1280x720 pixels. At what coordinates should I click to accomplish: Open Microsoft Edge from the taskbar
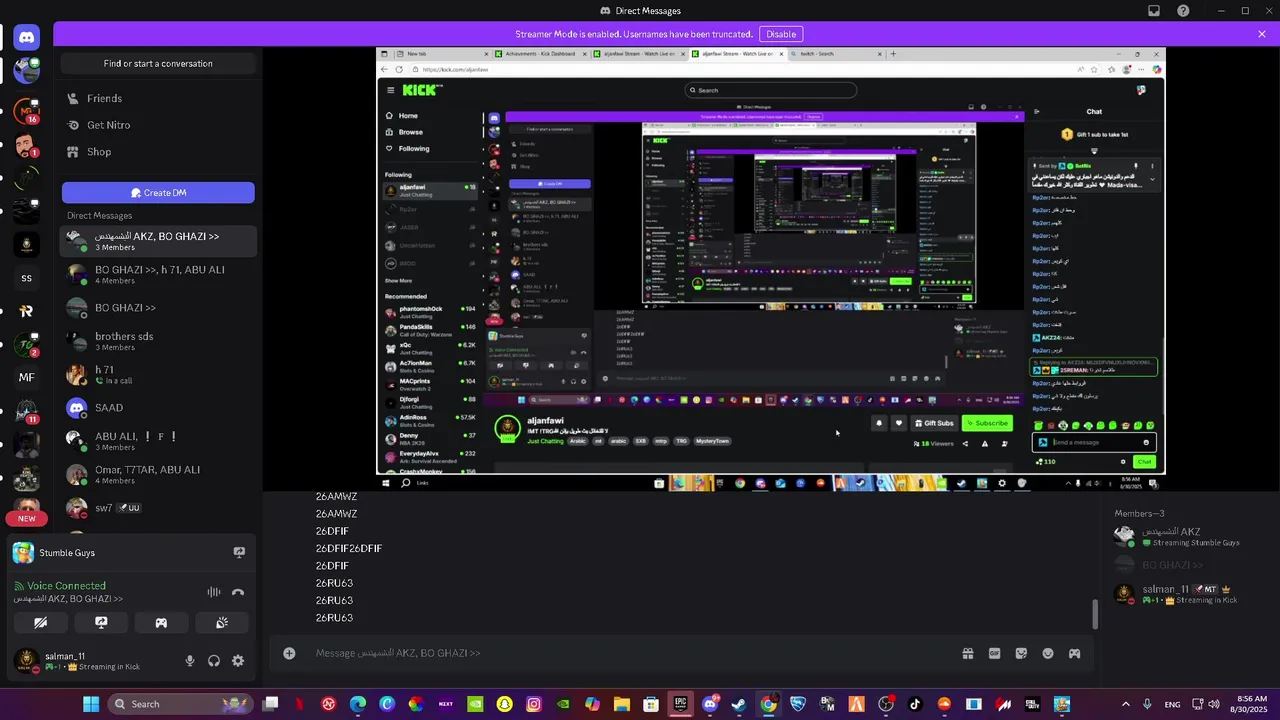pyautogui.click(x=357, y=704)
